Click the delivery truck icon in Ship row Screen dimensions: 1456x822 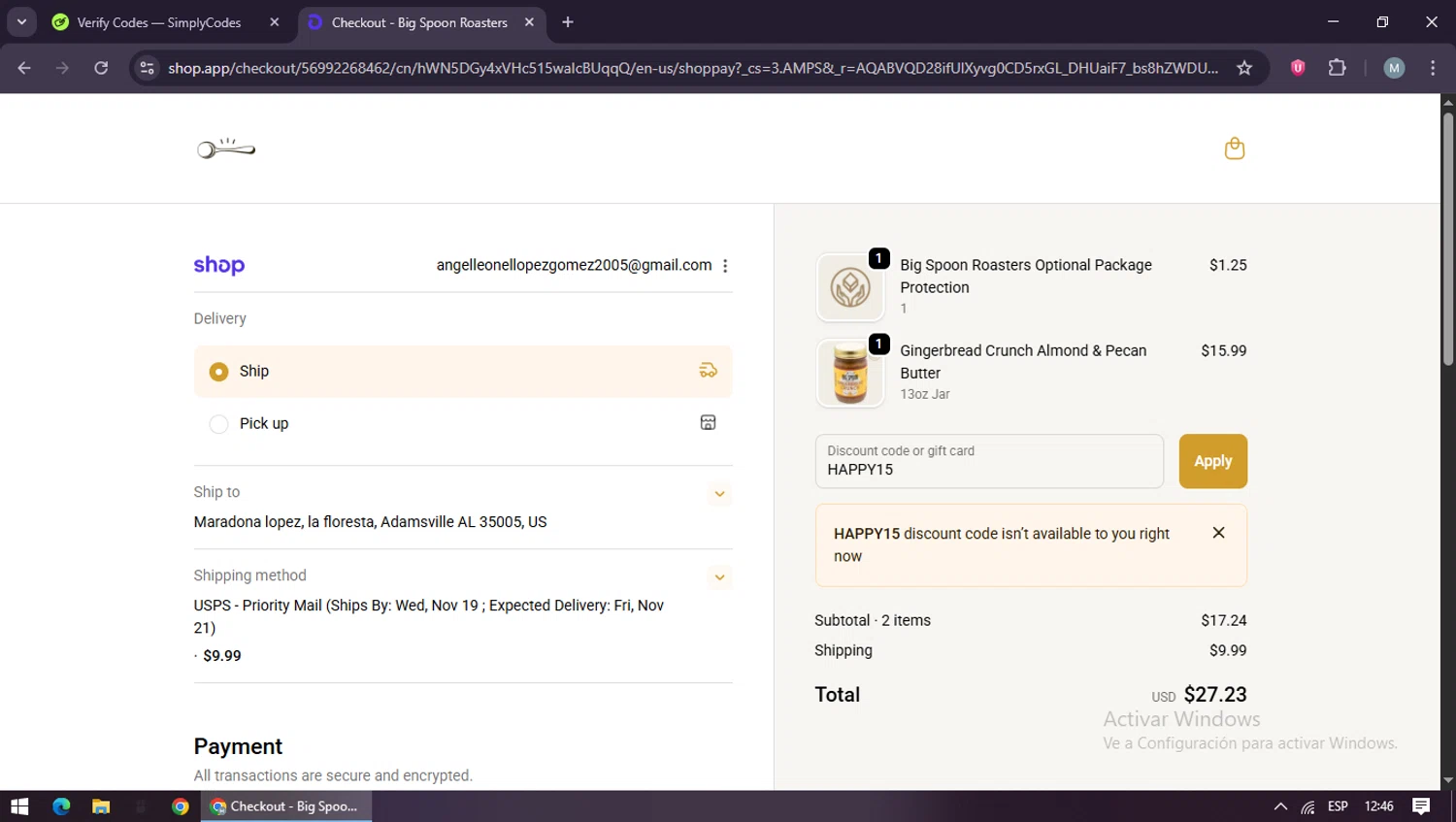click(x=709, y=371)
